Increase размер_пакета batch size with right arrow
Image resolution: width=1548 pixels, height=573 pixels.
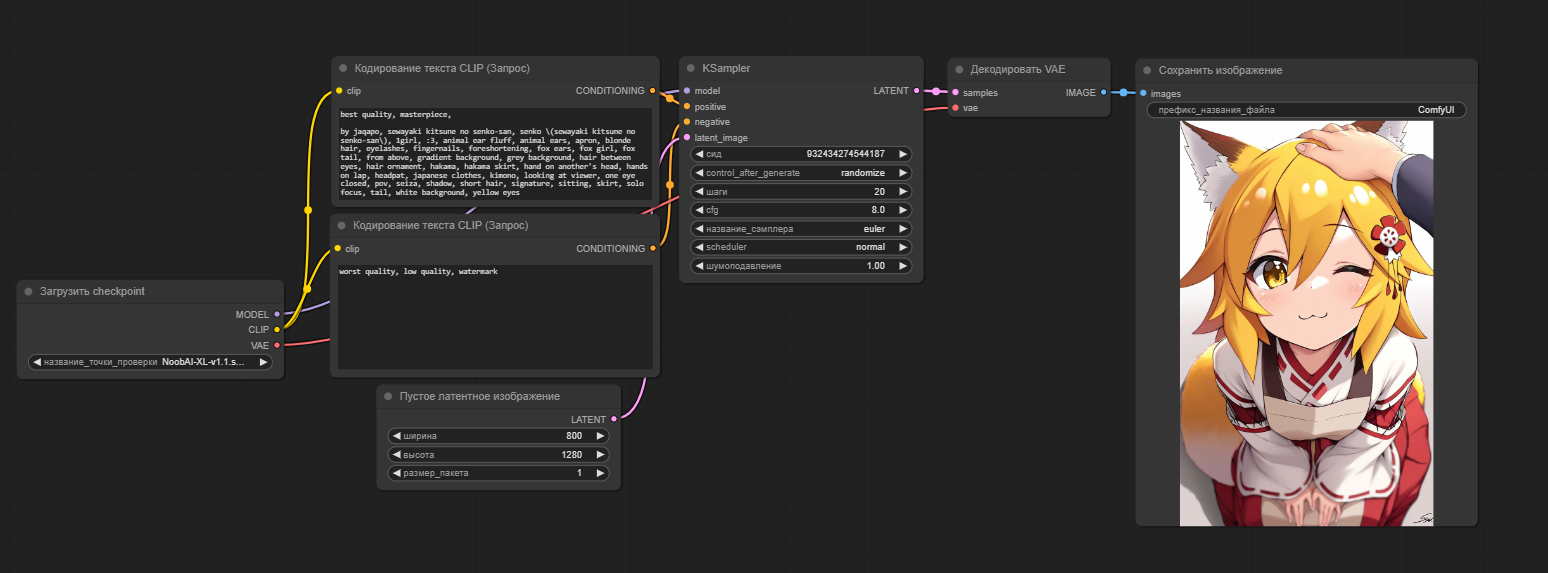[x=600, y=473]
